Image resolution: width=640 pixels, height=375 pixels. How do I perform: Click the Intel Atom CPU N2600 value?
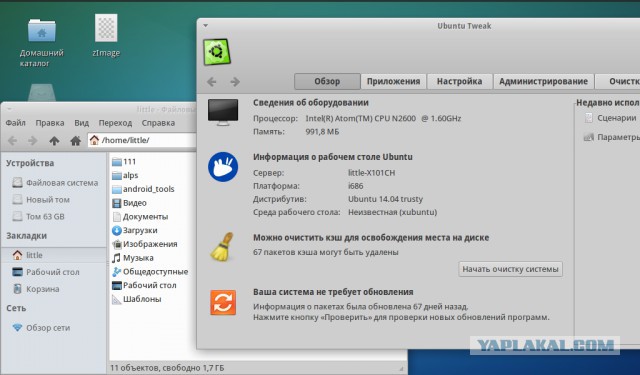[383, 119]
